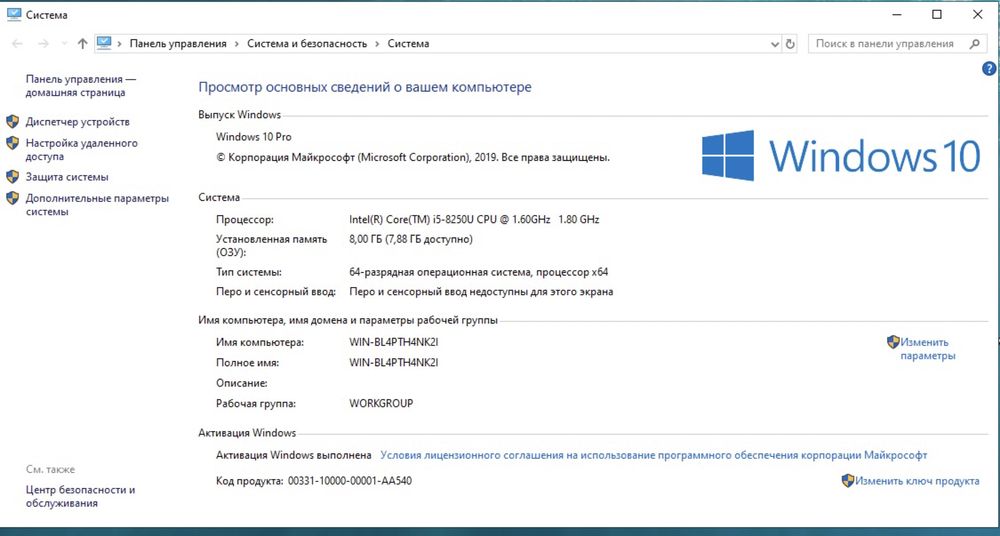Image resolution: width=1000 pixels, height=536 pixels.
Task: Click shield icon beside 'Изменить параметры'
Action: click(893, 342)
